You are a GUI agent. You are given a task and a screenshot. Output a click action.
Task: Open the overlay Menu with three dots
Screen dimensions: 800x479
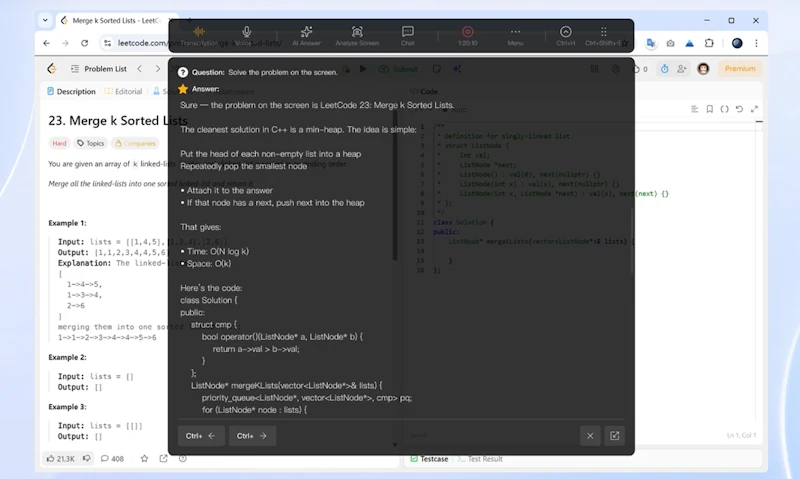pyautogui.click(x=515, y=36)
